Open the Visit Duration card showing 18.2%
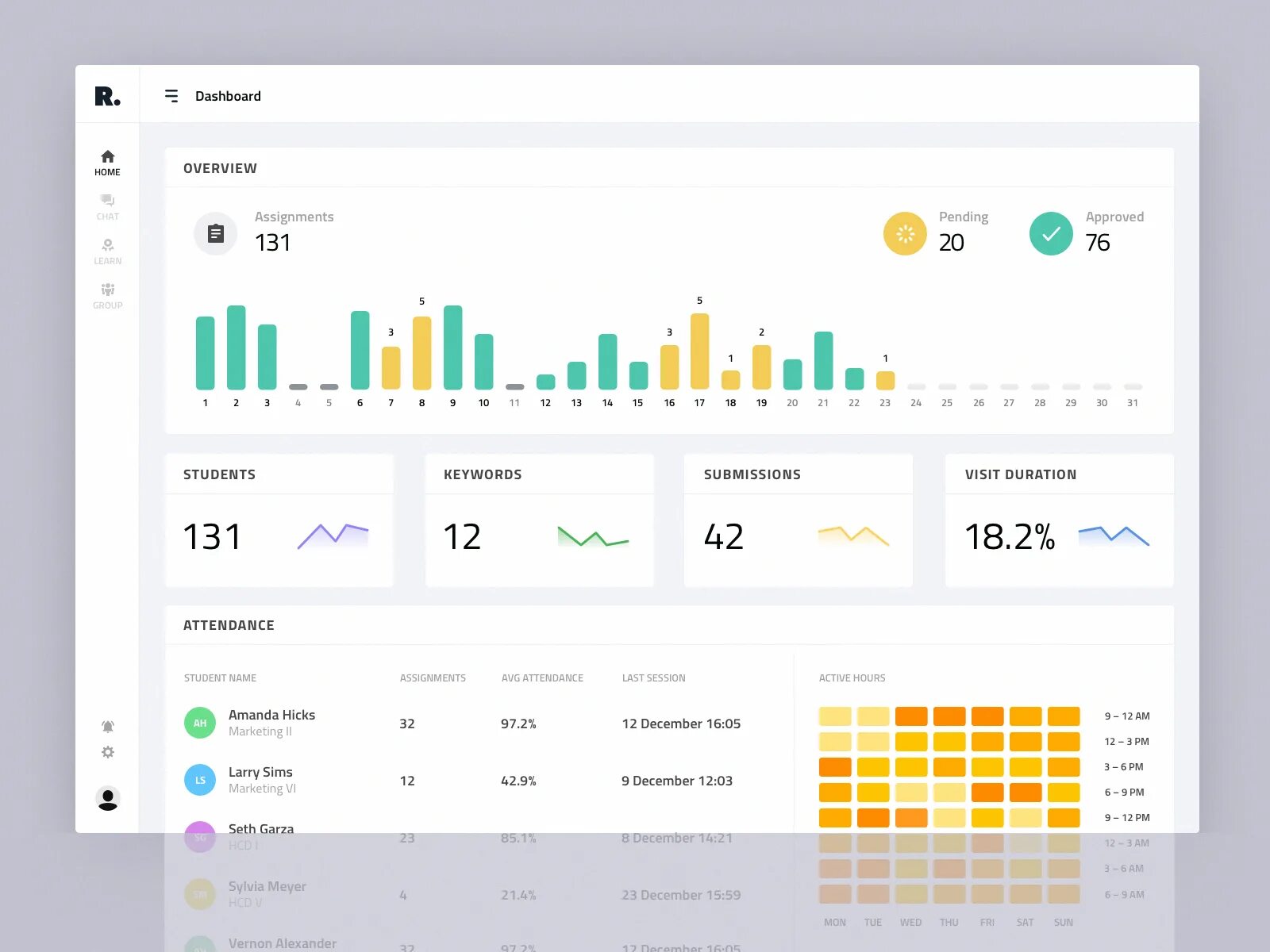The width and height of the screenshot is (1270, 952). 1059,520
